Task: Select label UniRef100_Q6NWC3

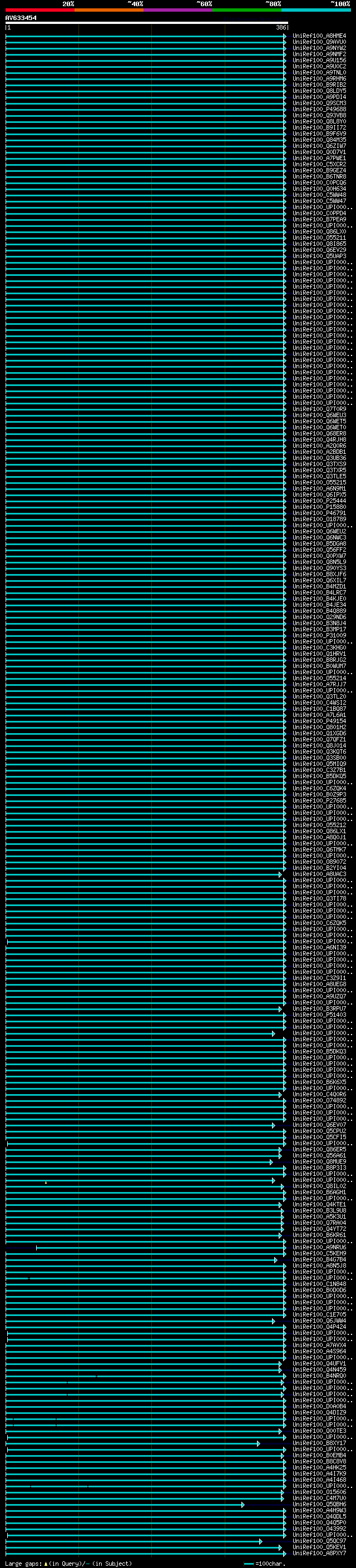Action: coord(319,537)
